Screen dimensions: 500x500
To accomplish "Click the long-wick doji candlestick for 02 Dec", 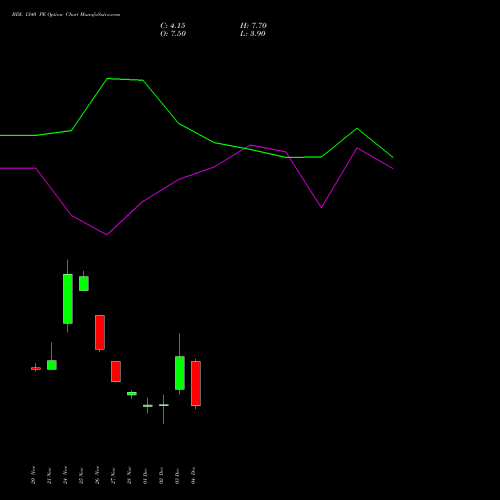I will (x=164, y=405).
